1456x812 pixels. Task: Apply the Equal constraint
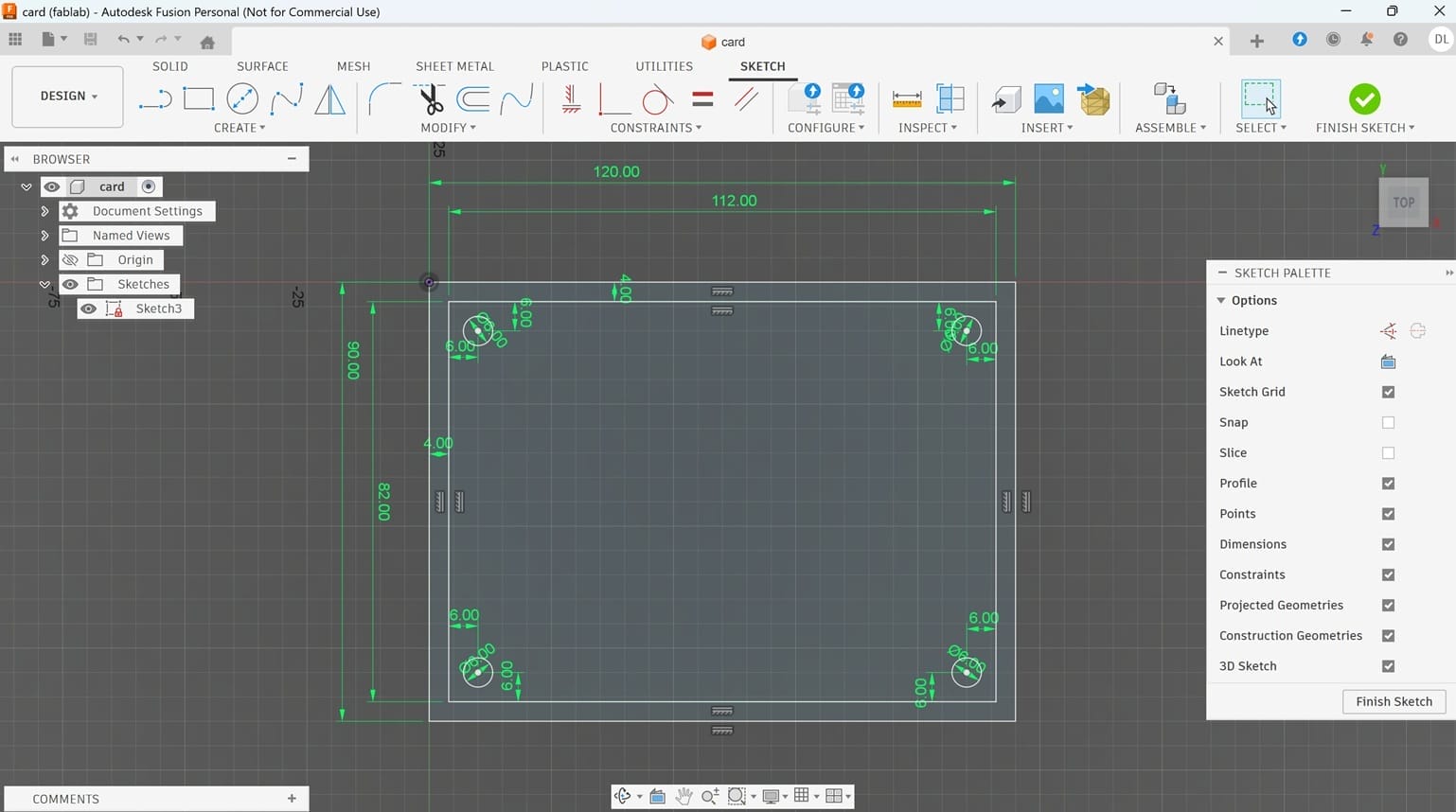click(x=701, y=97)
